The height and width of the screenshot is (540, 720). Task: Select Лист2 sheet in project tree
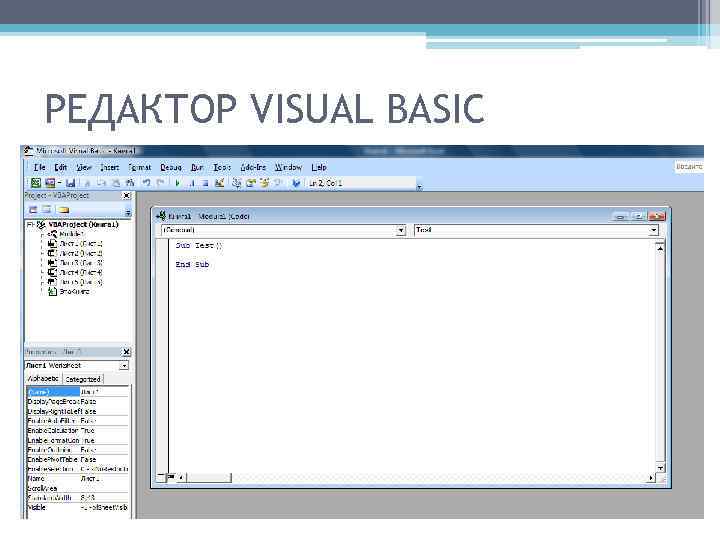pos(76,253)
